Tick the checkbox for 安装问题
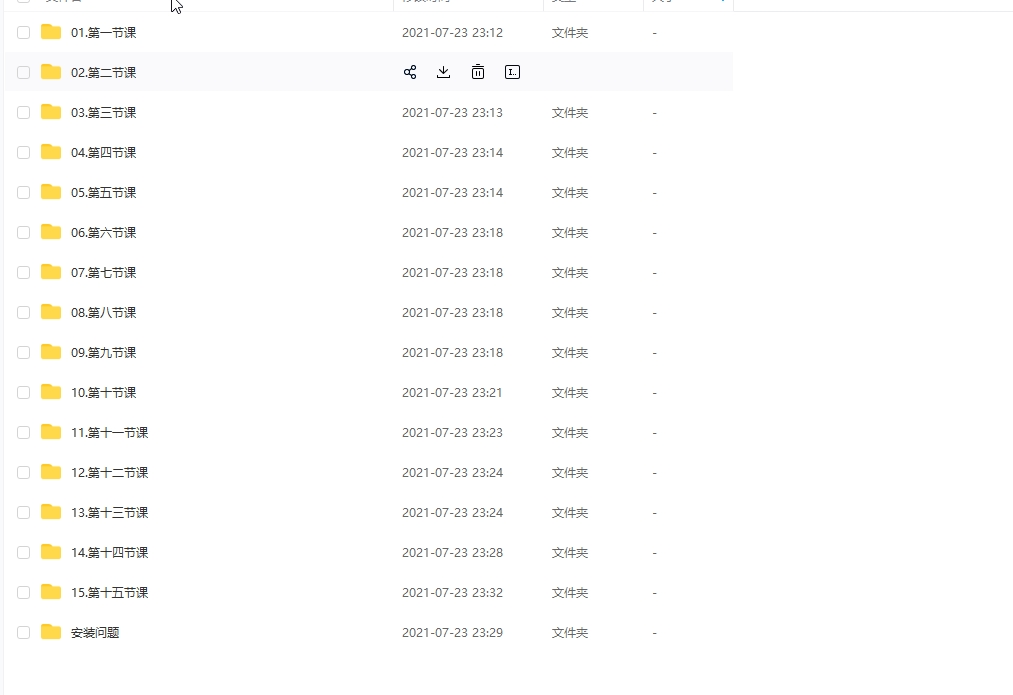1013x695 pixels. tap(23, 633)
